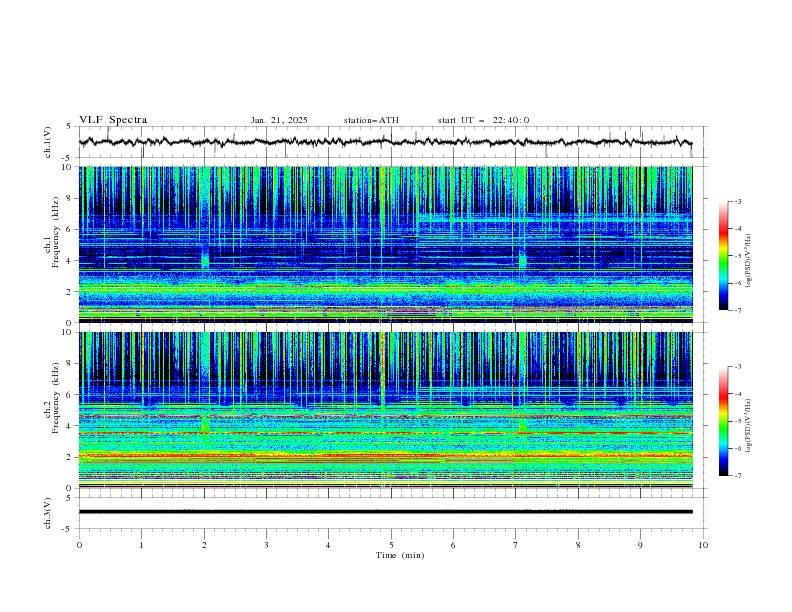Click the "7" label on the time axis
This screenshot has width=792, height=612.
(x=516, y=545)
